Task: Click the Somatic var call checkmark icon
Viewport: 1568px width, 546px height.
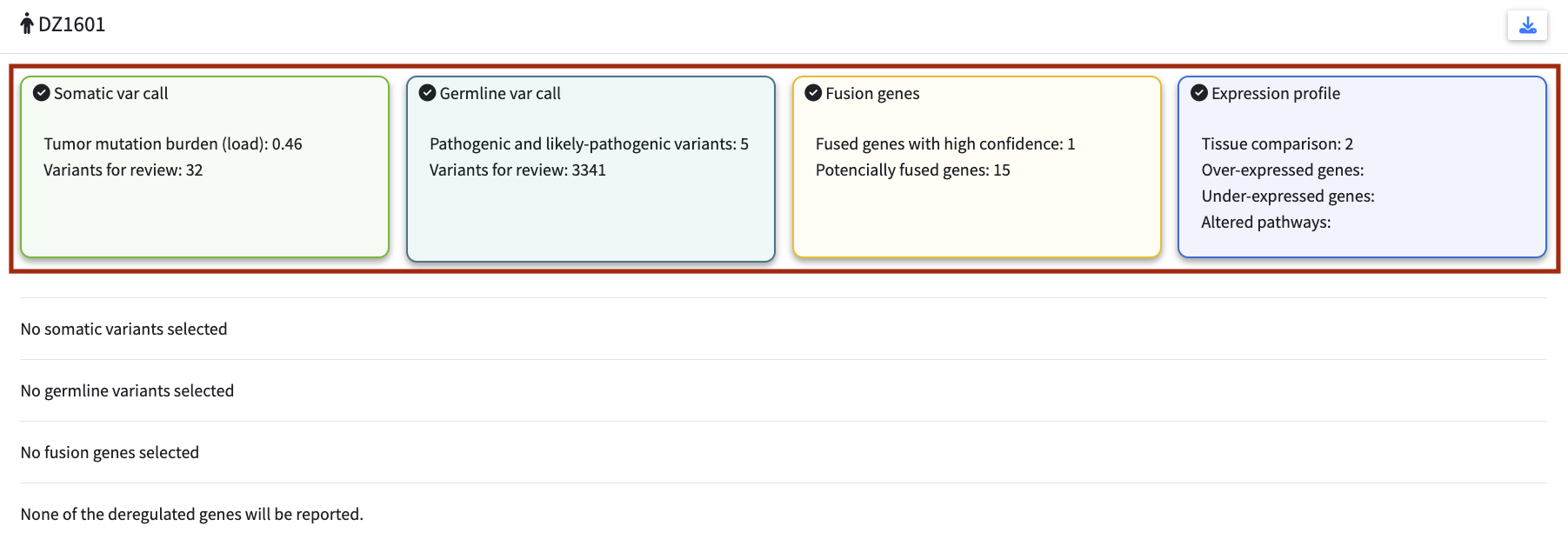Action: coord(41,93)
